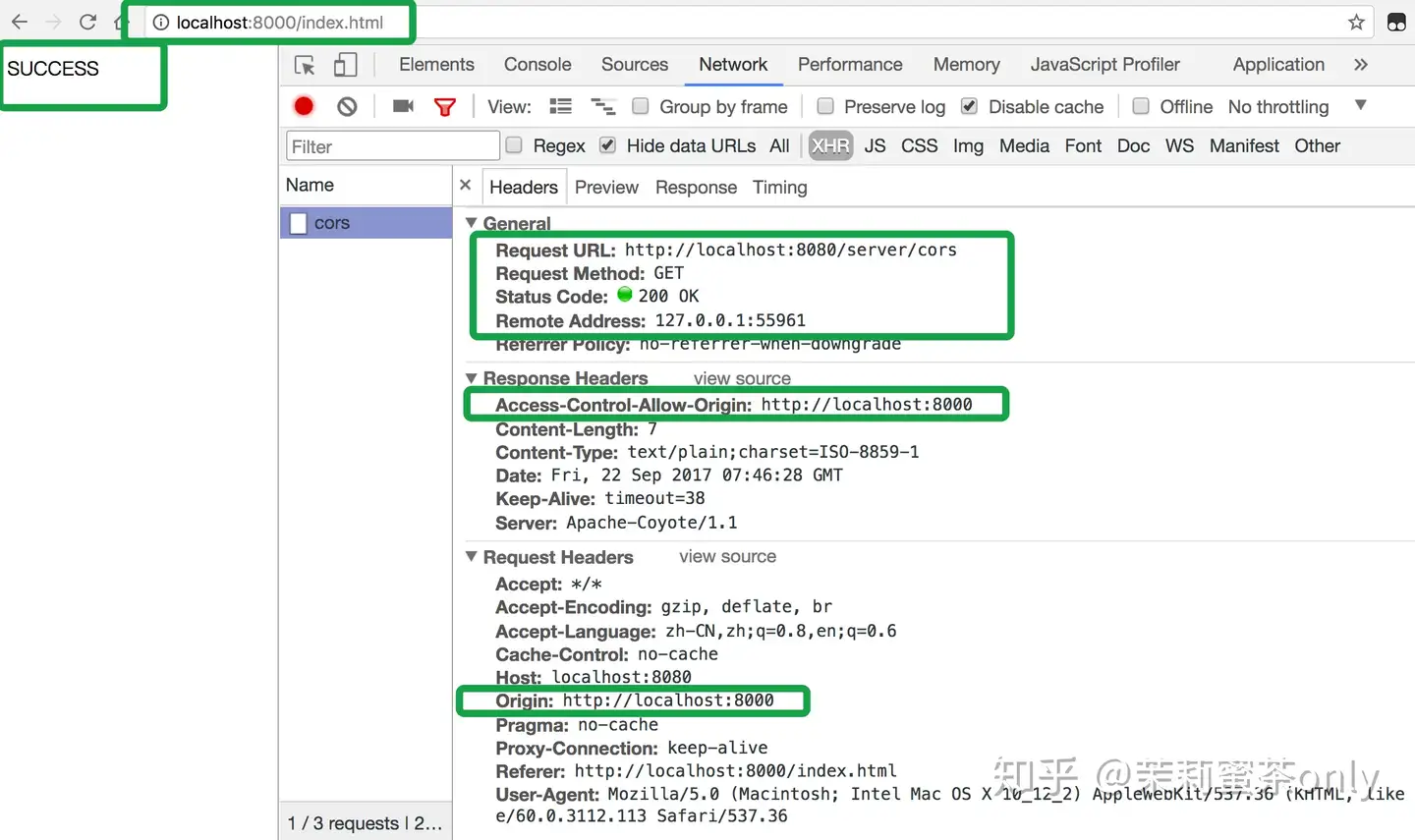Collapse Request Headers section
The image size is (1415, 840).
click(472, 557)
